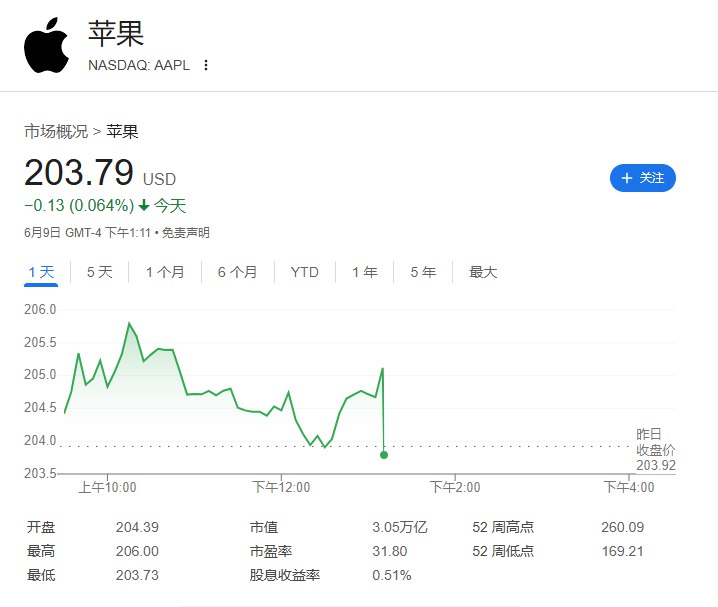
Task: Open the 免责声明 disclaimer link
Action: click(186, 233)
